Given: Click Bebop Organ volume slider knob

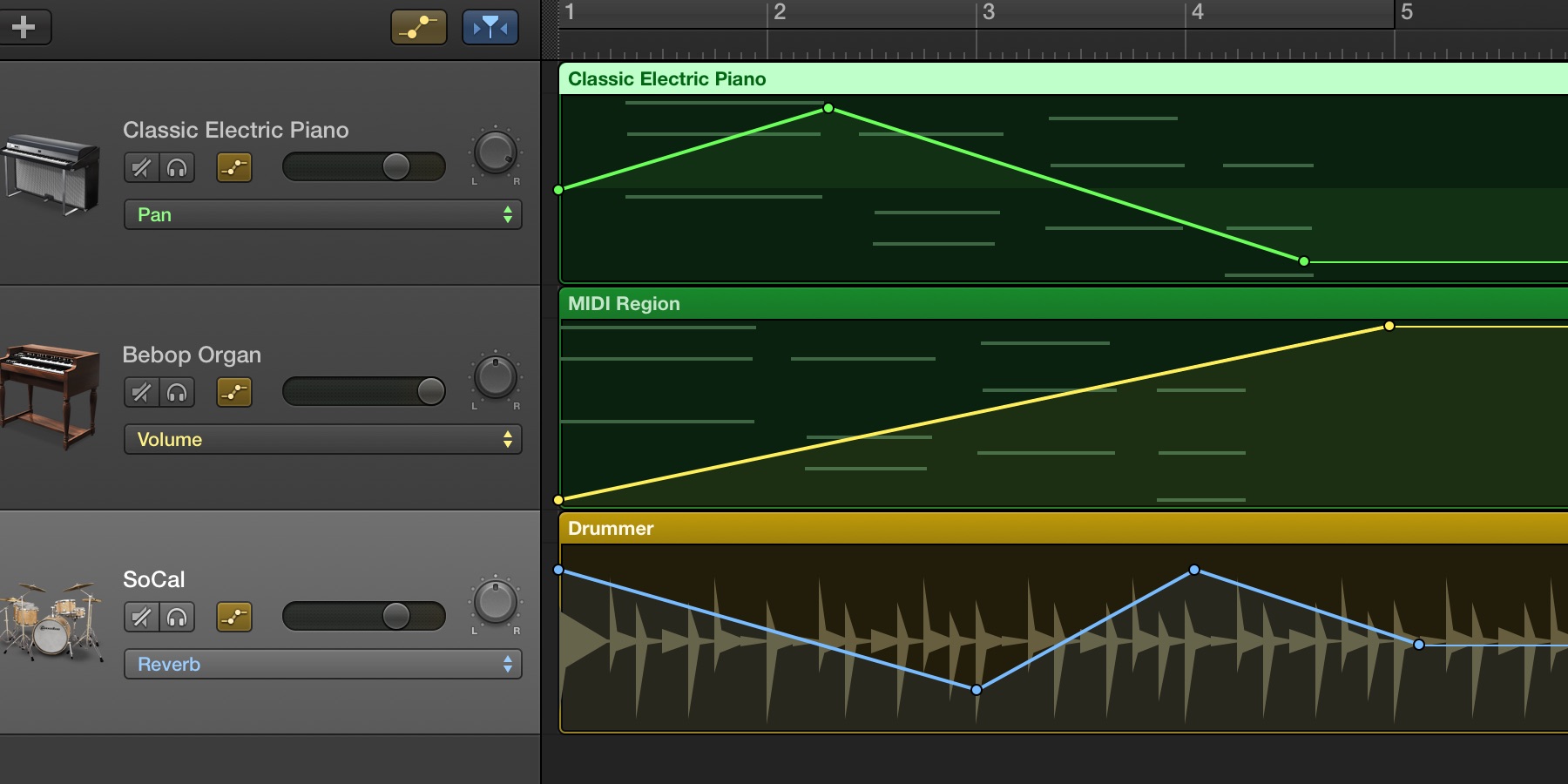Looking at the screenshot, I should (x=431, y=391).
